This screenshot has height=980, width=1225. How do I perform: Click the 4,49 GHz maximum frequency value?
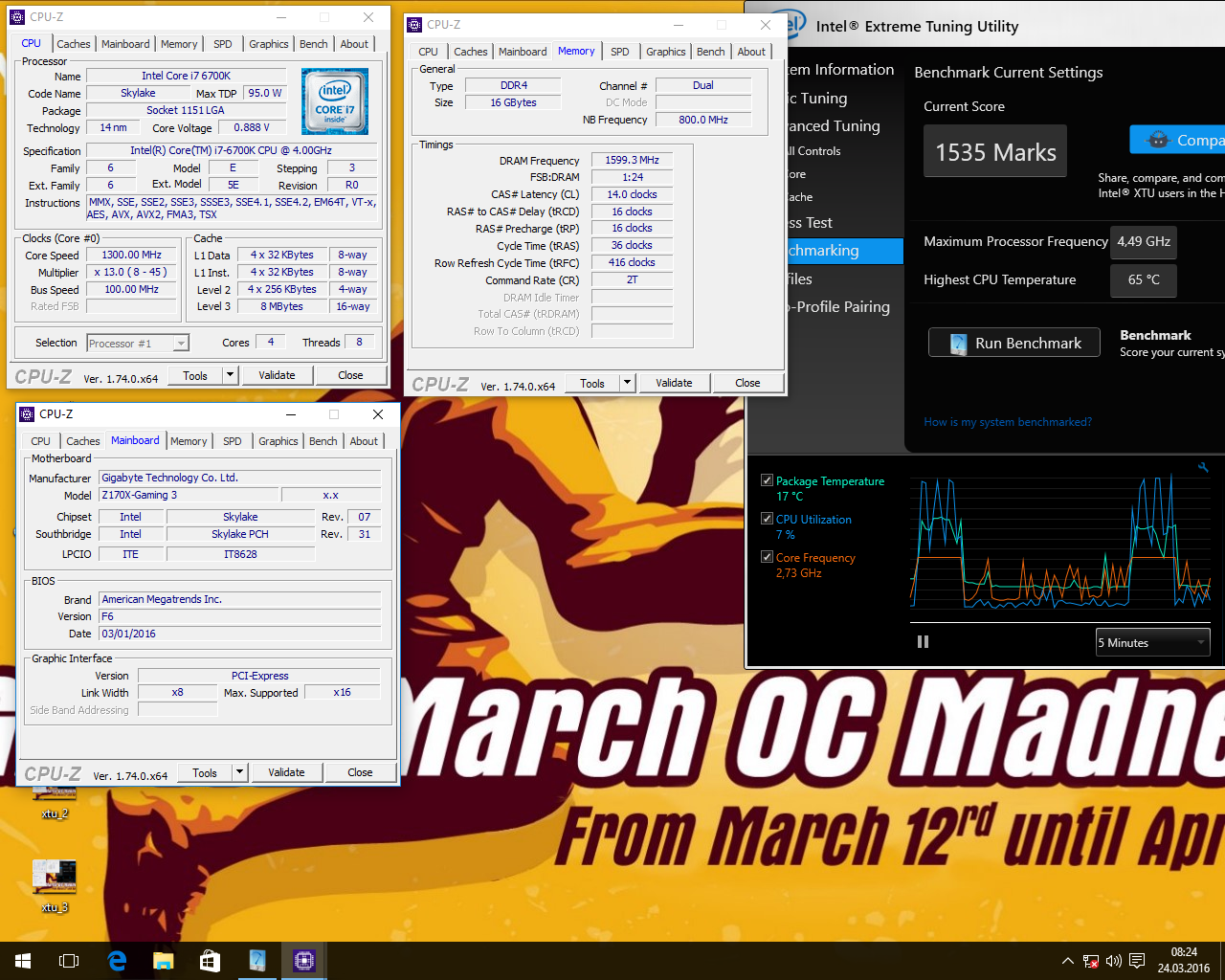(x=1144, y=241)
